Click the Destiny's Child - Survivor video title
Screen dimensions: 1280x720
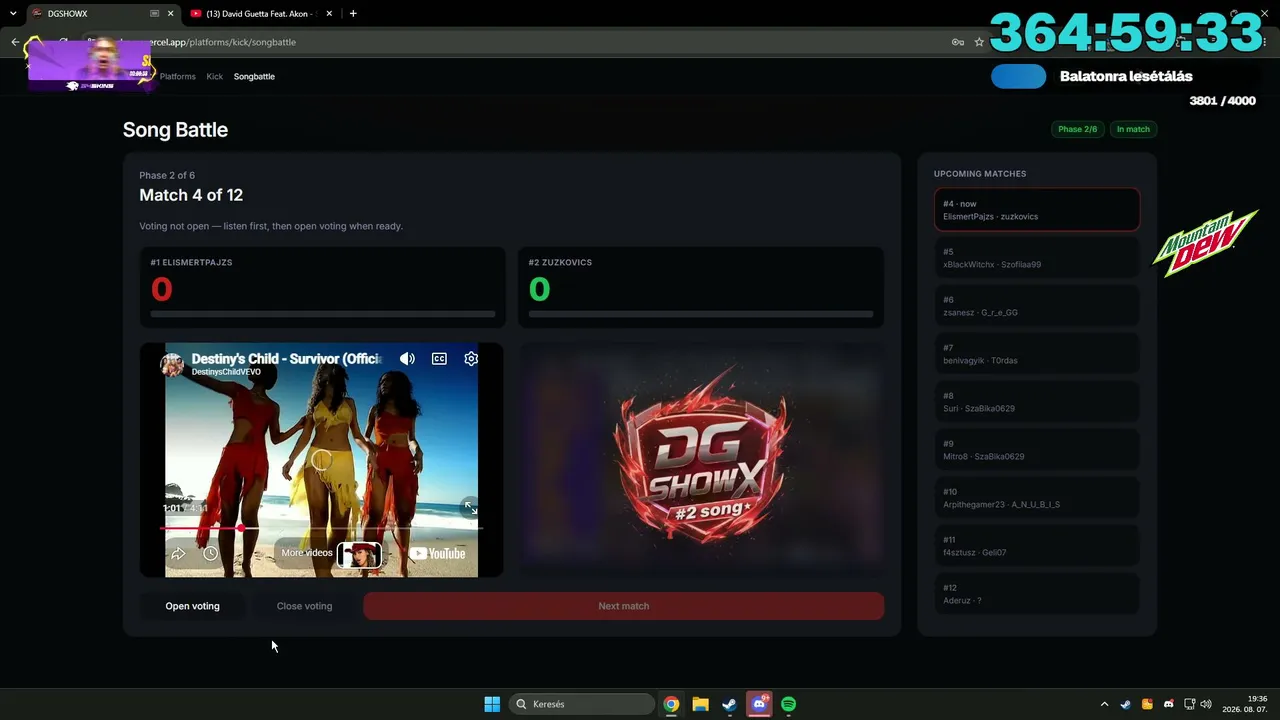286,358
